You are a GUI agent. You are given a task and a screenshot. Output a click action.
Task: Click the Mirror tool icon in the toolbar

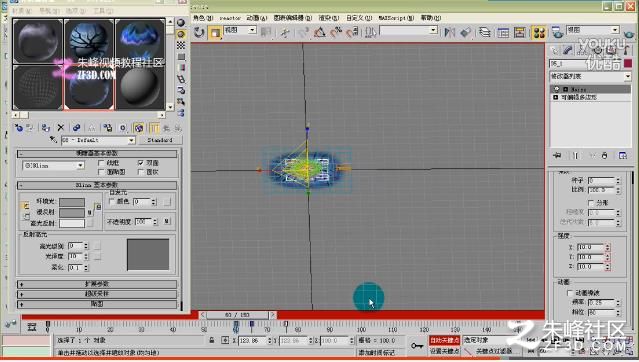(450, 32)
